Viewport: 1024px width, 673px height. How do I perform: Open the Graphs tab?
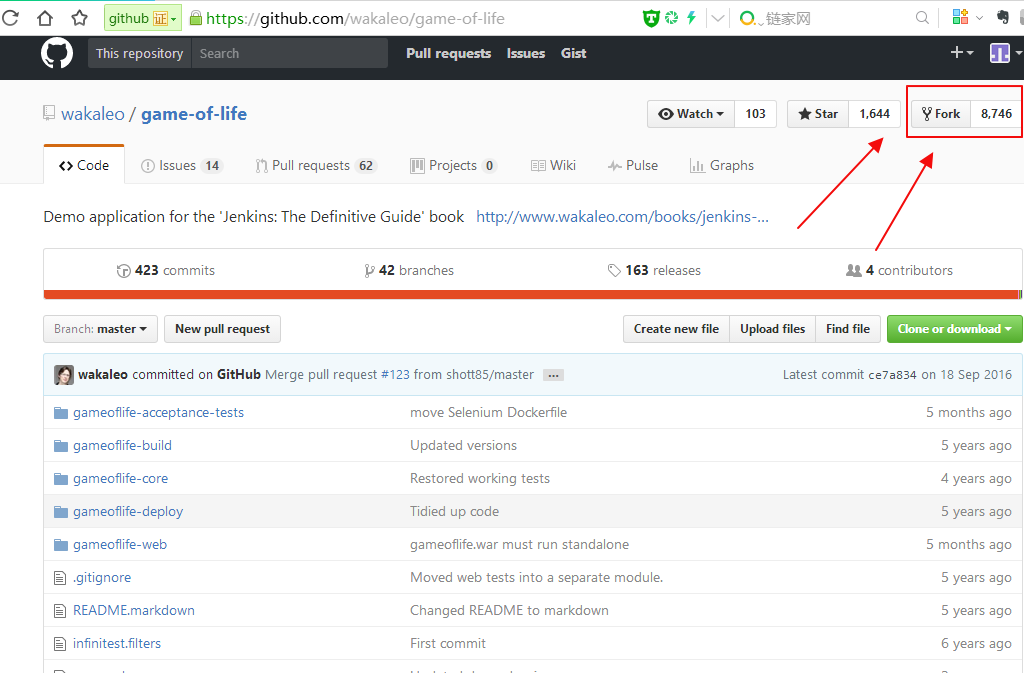pos(722,166)
